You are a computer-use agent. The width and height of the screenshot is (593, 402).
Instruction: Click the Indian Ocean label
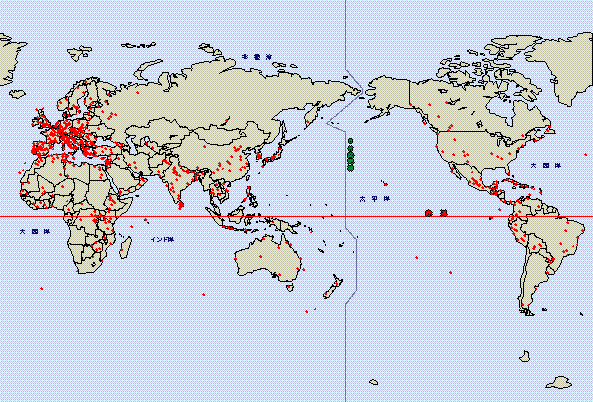pos(162,239)
